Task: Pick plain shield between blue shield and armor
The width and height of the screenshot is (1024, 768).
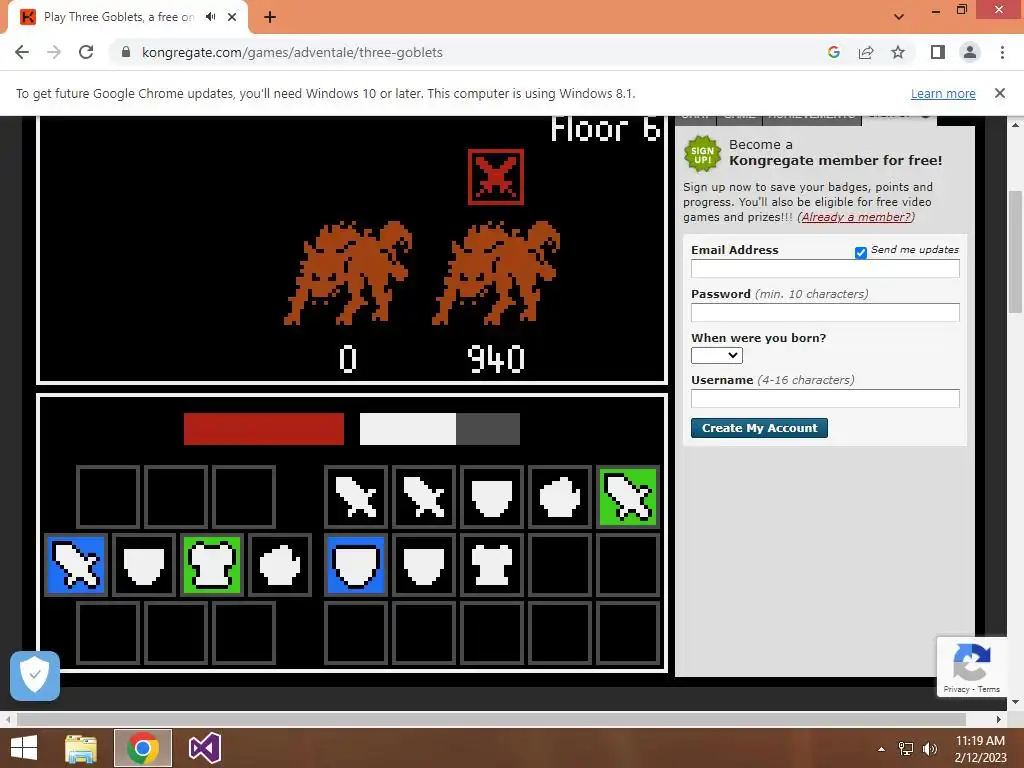Action: click(424, 565)
